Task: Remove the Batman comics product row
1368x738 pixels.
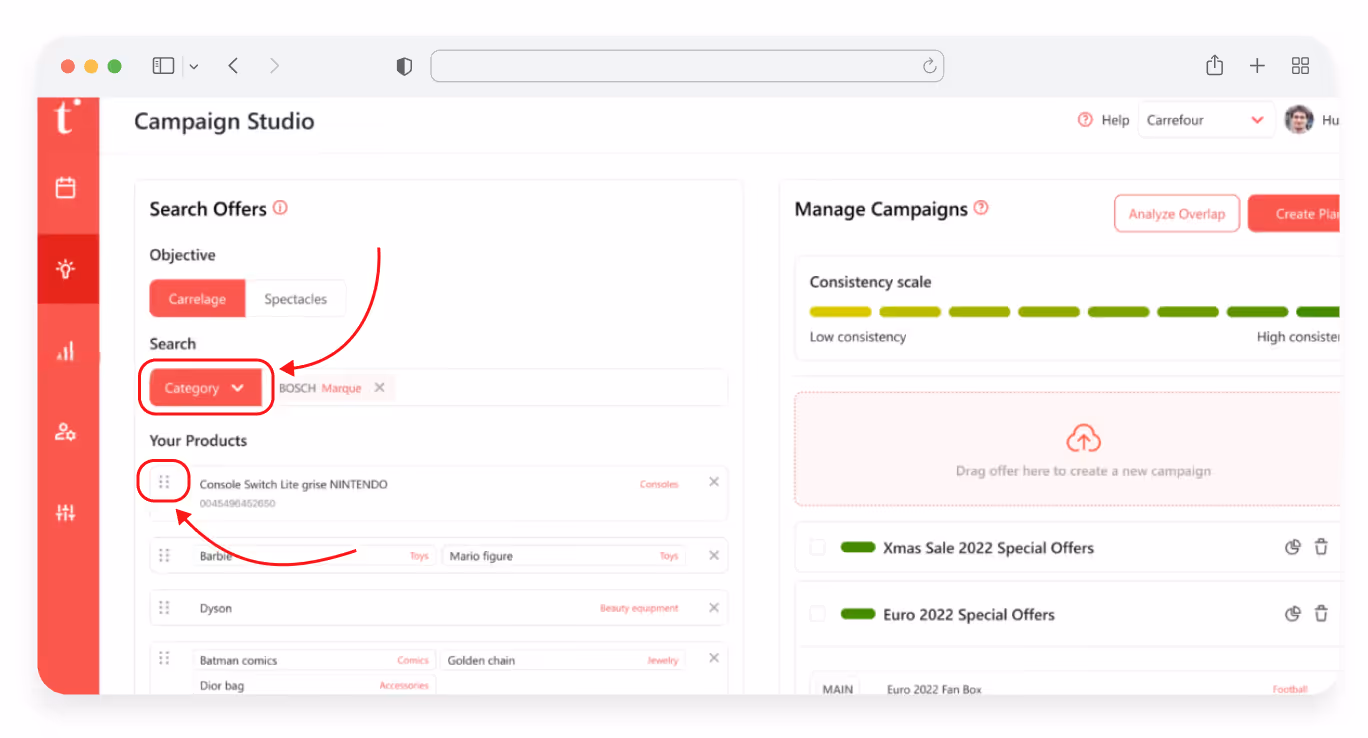Action: click(x=714, y=658)
